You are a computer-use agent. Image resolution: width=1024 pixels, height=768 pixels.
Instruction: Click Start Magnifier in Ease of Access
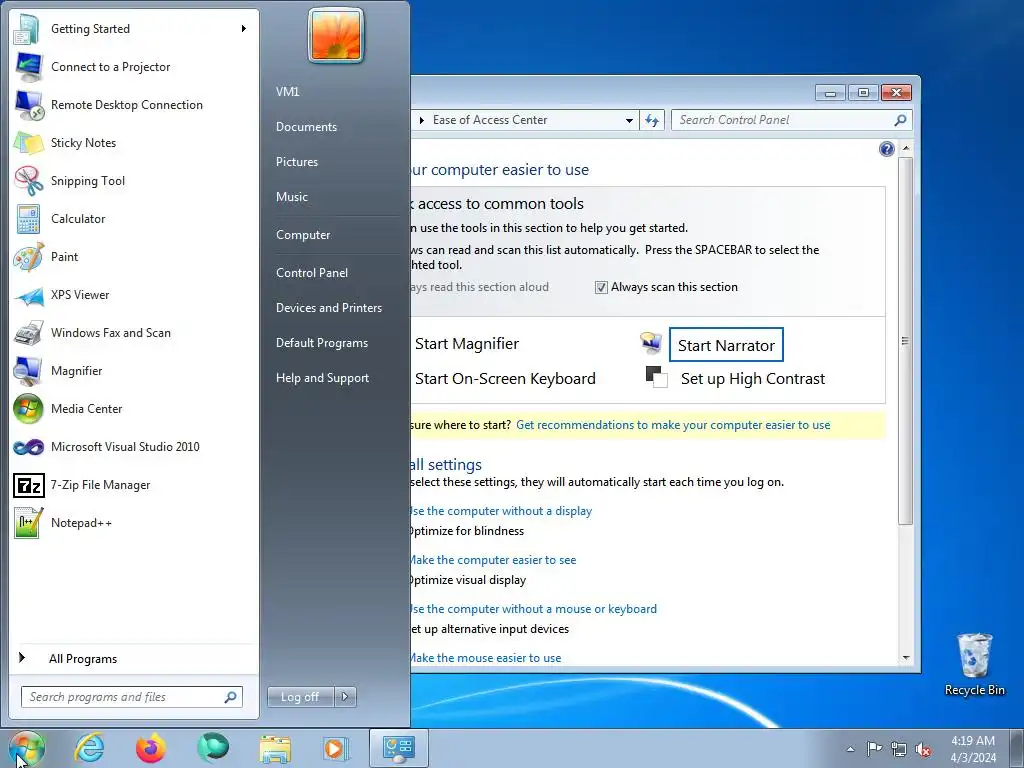(x=467, y=344)
